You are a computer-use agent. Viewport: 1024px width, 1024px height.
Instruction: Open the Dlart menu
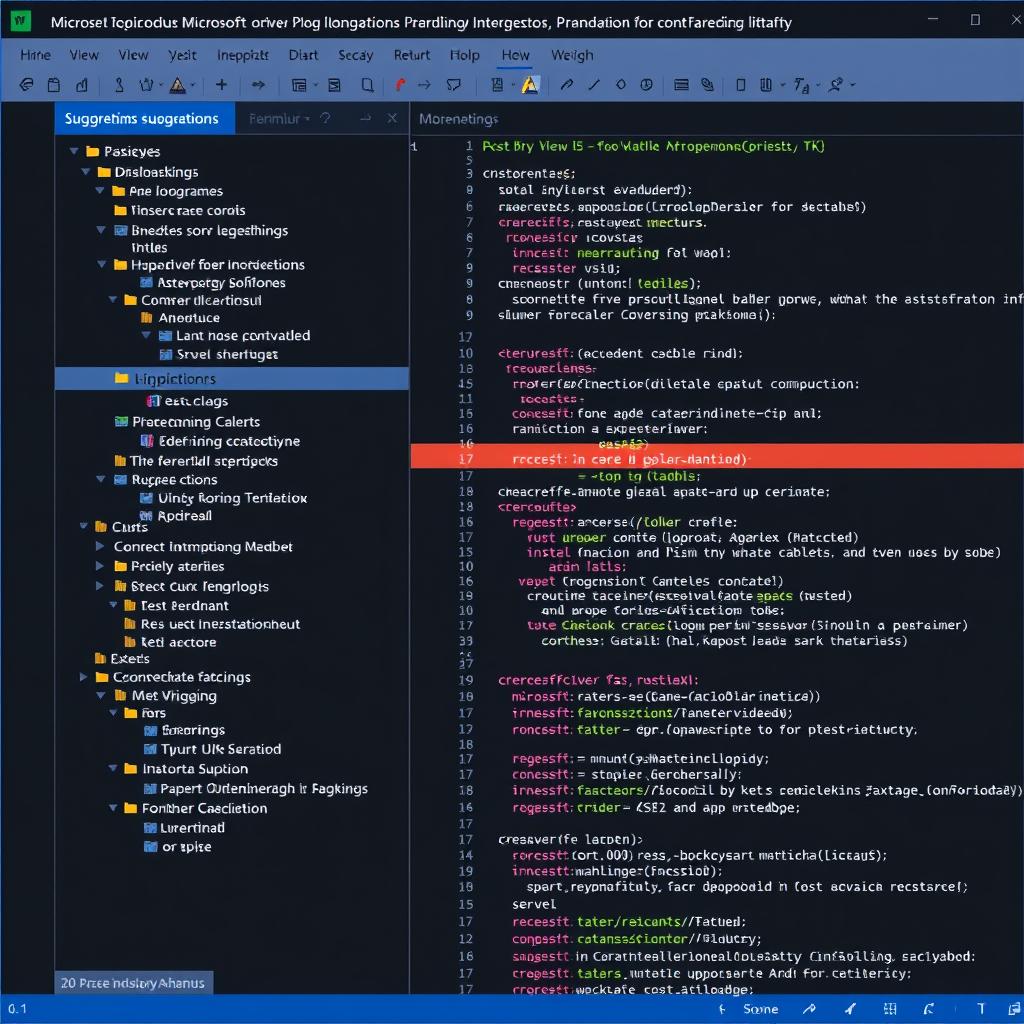(x=303, y=55)
